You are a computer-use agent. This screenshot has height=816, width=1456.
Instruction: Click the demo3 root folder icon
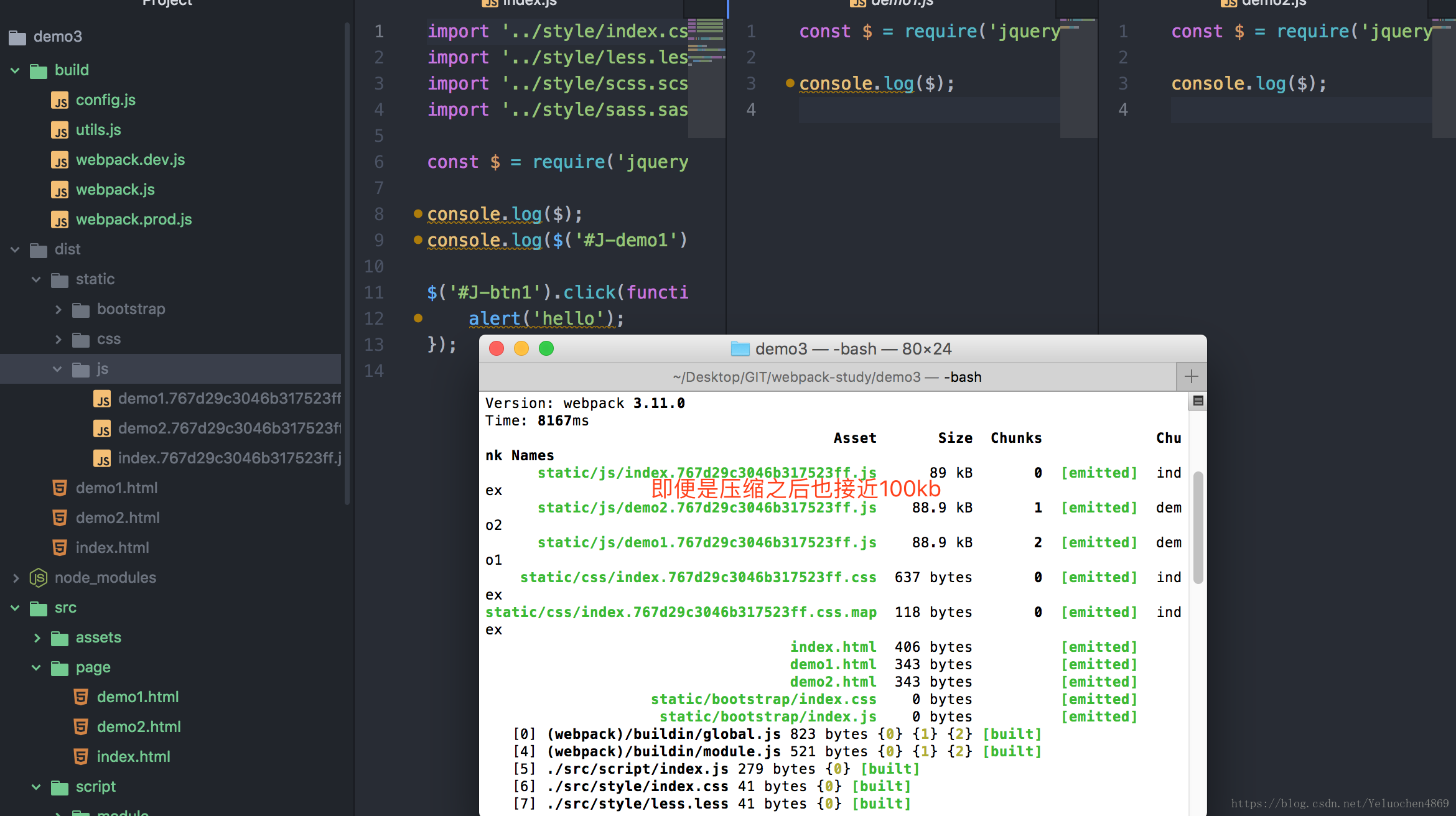pos(17,37)
